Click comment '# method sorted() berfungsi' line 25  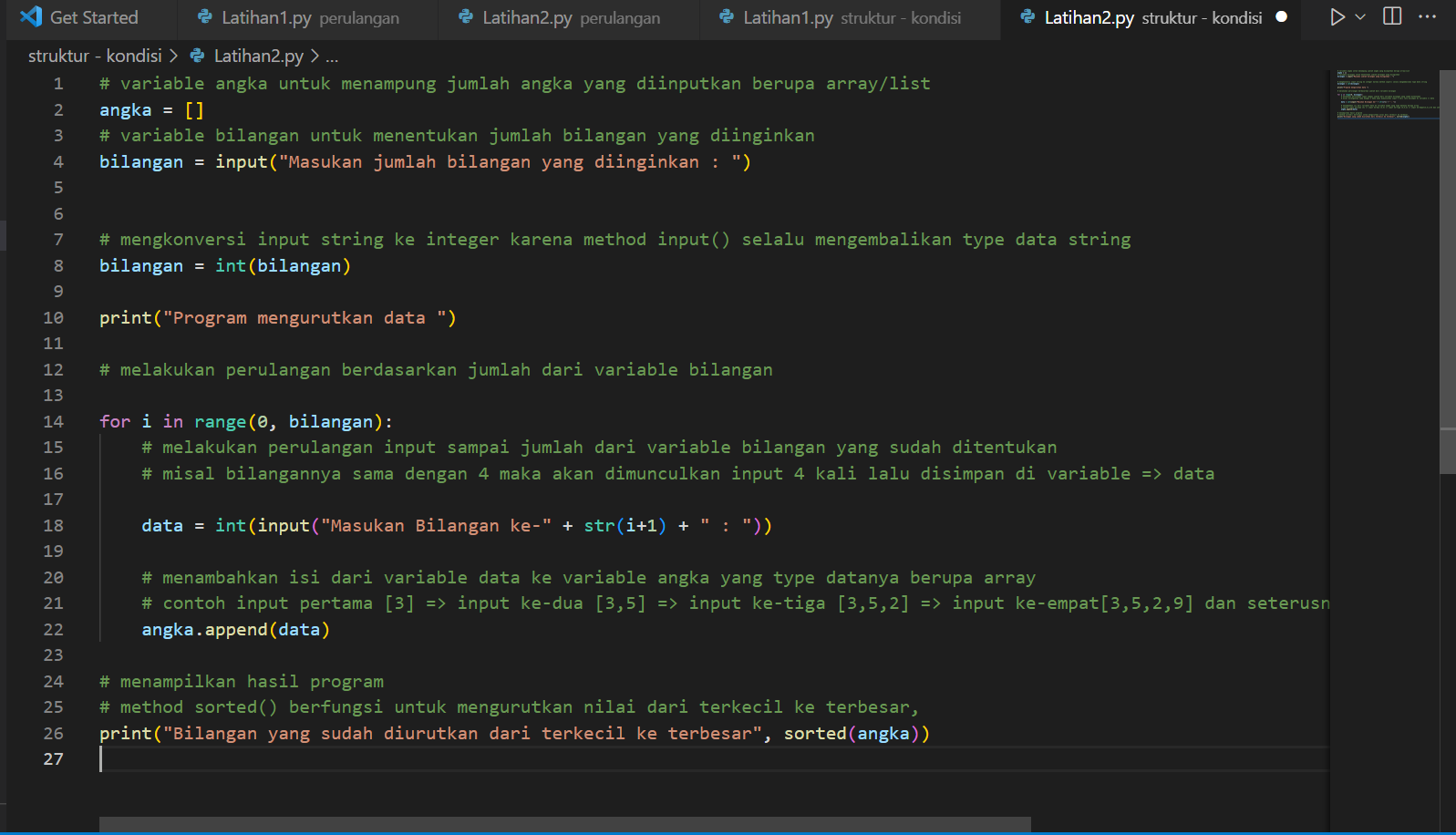tap(510, 706)
